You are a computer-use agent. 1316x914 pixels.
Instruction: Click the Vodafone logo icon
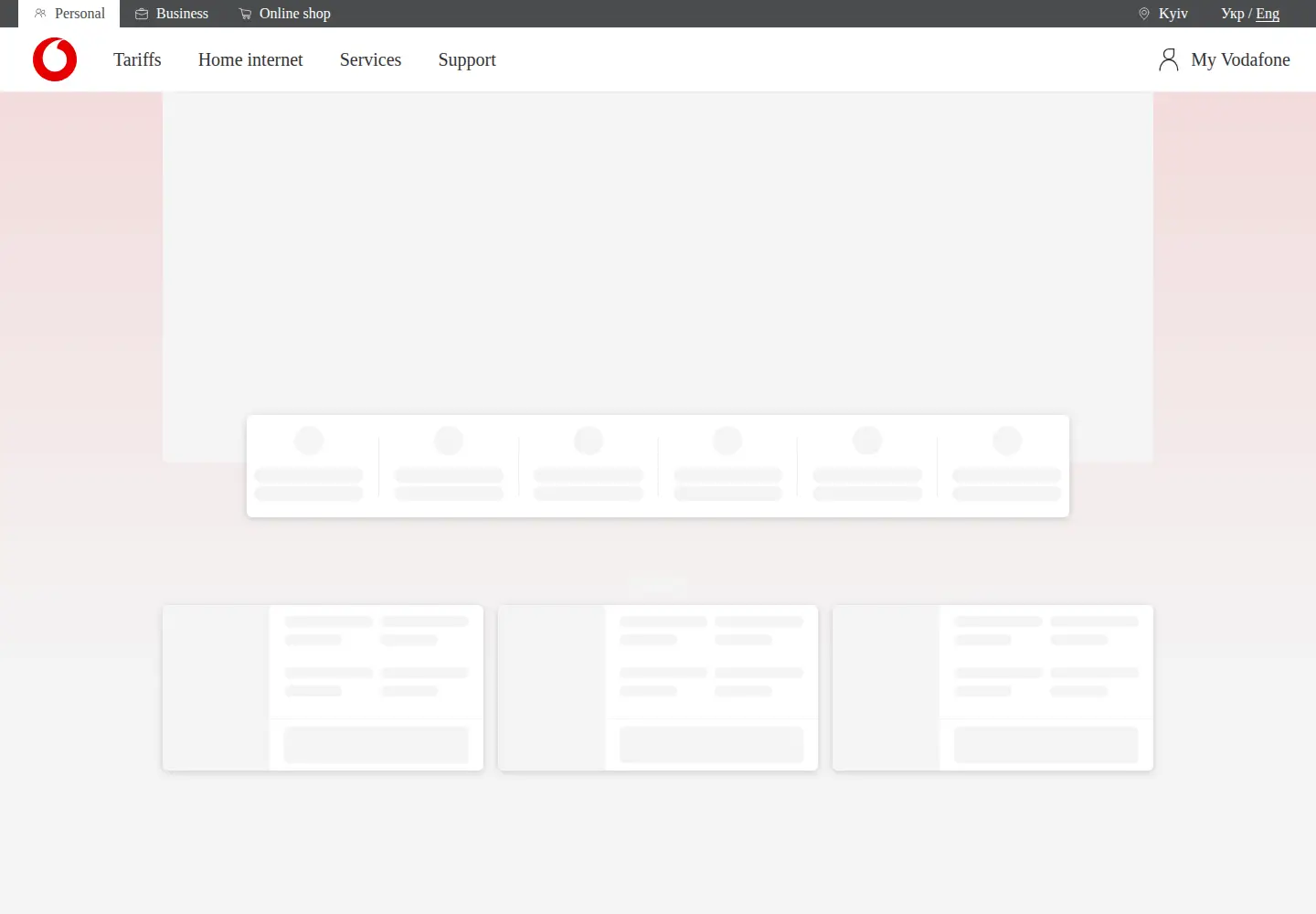[x=55, y=59]
